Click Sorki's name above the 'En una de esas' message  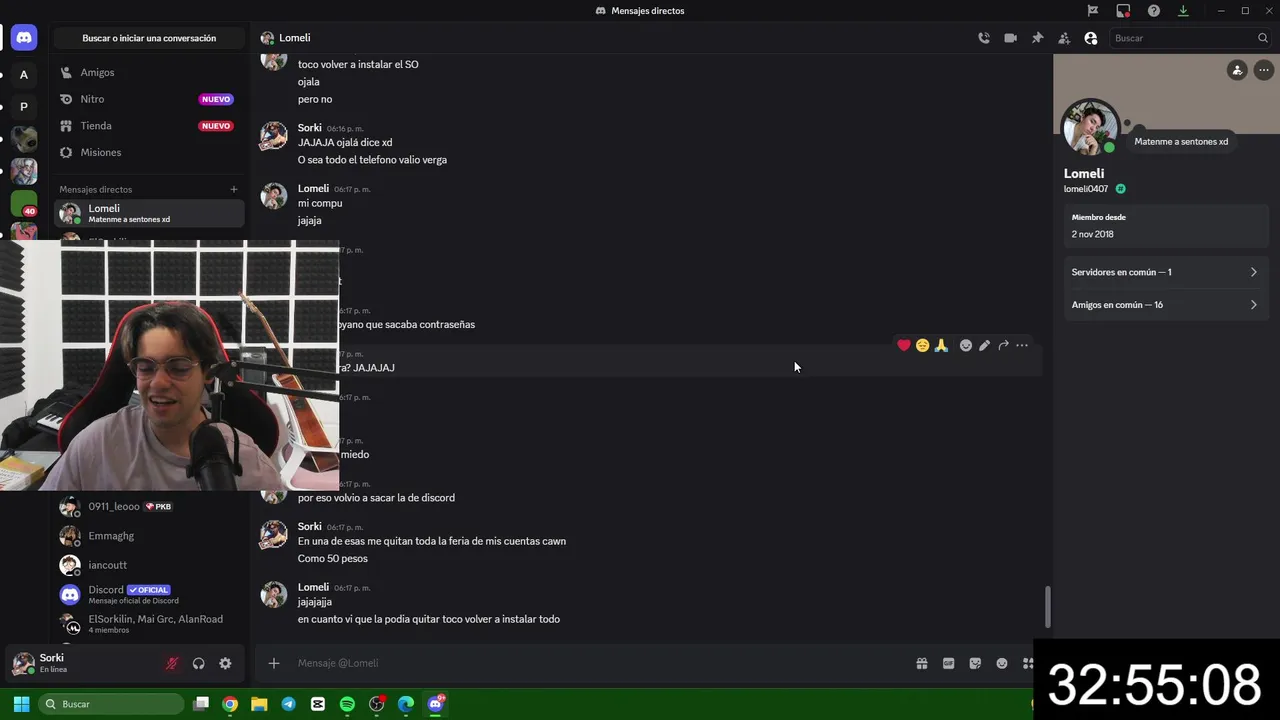coord(309,527)
